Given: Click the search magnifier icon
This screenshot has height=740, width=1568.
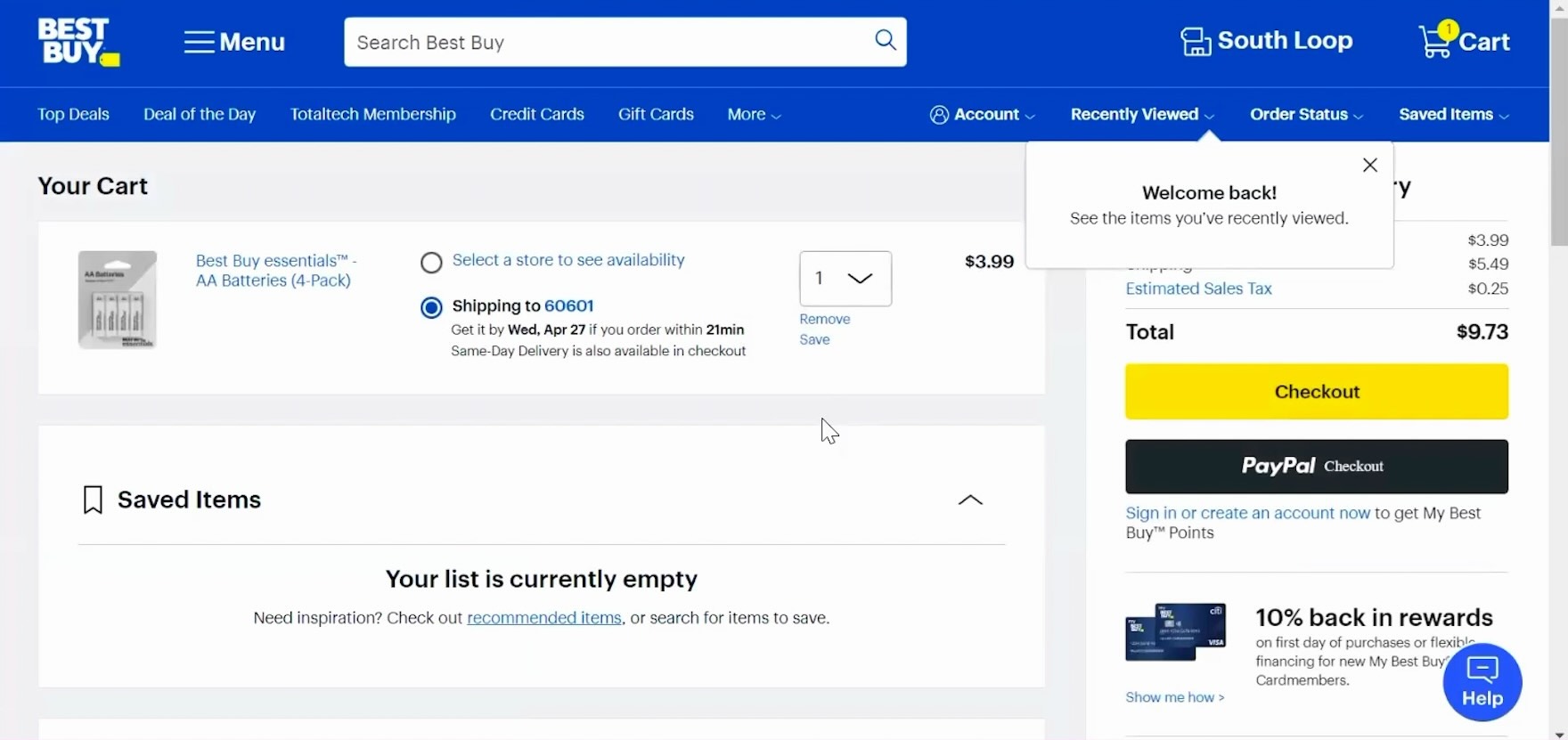Looking at the screenshot, I should click(885, 40).
